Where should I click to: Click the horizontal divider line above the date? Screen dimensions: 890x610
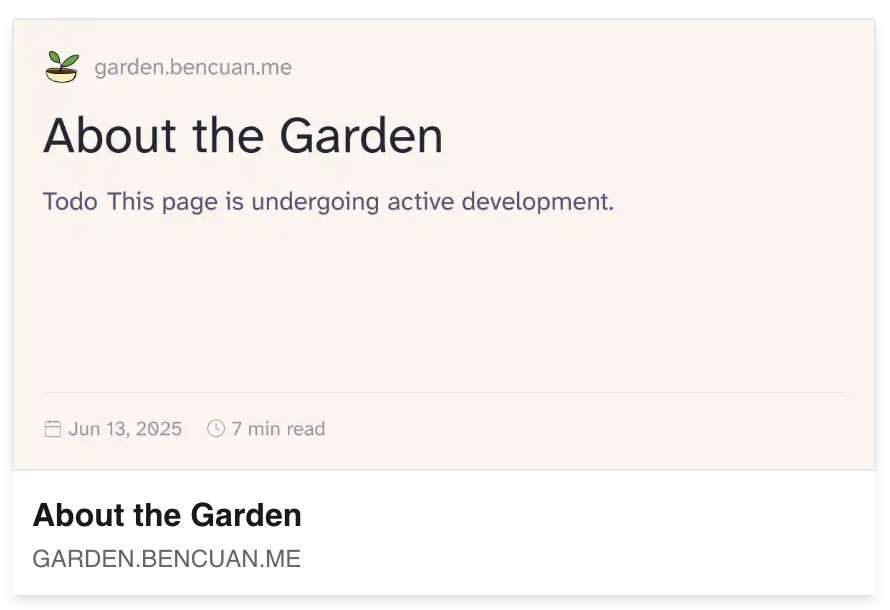(x=444, y=392)
